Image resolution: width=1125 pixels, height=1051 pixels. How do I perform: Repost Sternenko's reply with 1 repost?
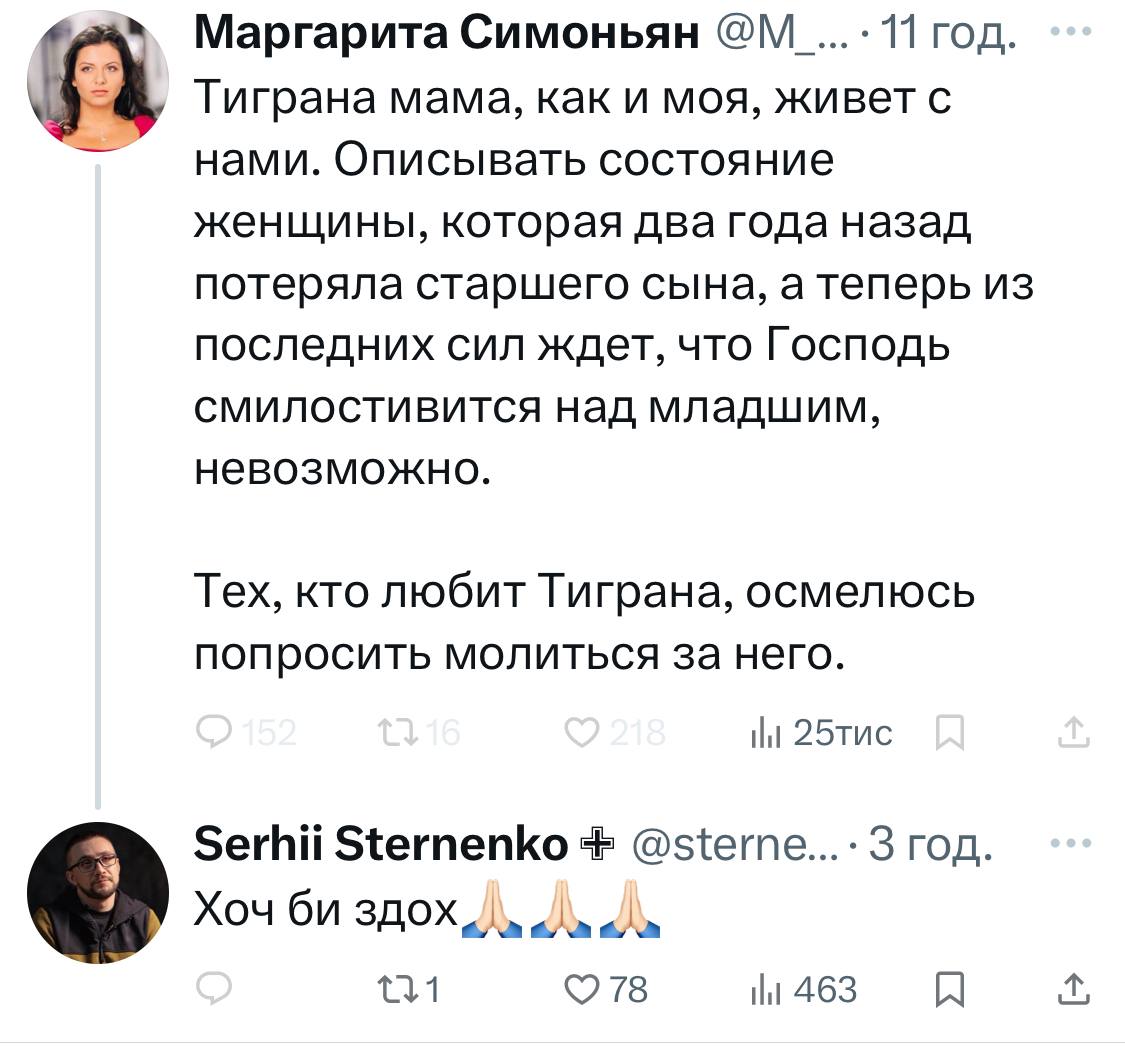coord(393,990)
